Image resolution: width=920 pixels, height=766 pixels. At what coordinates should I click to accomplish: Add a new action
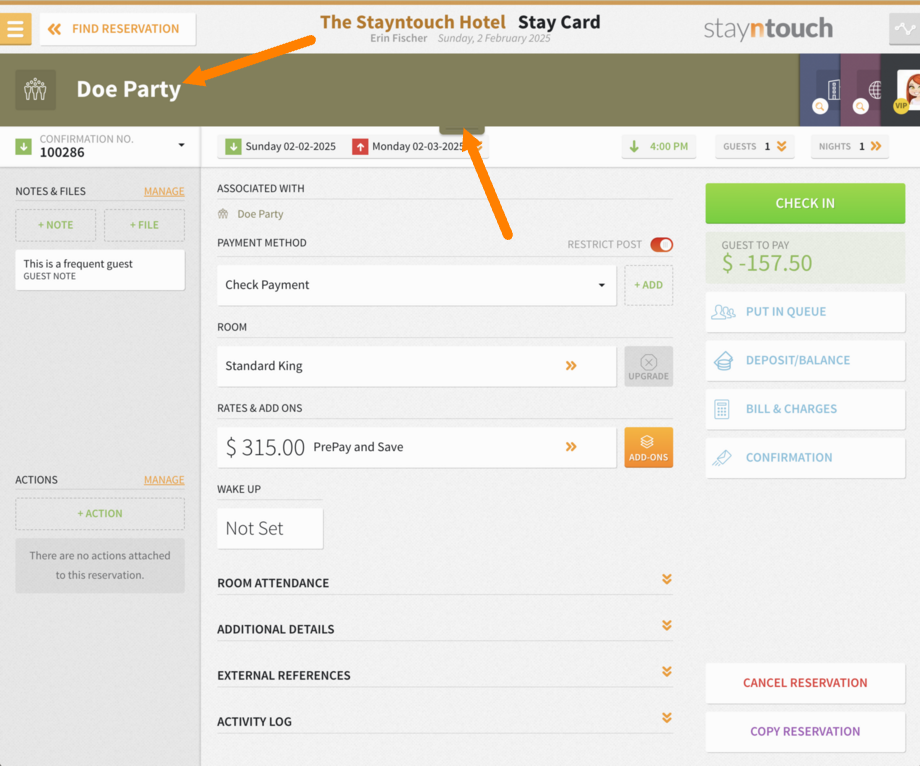click(x=100, y=513)
